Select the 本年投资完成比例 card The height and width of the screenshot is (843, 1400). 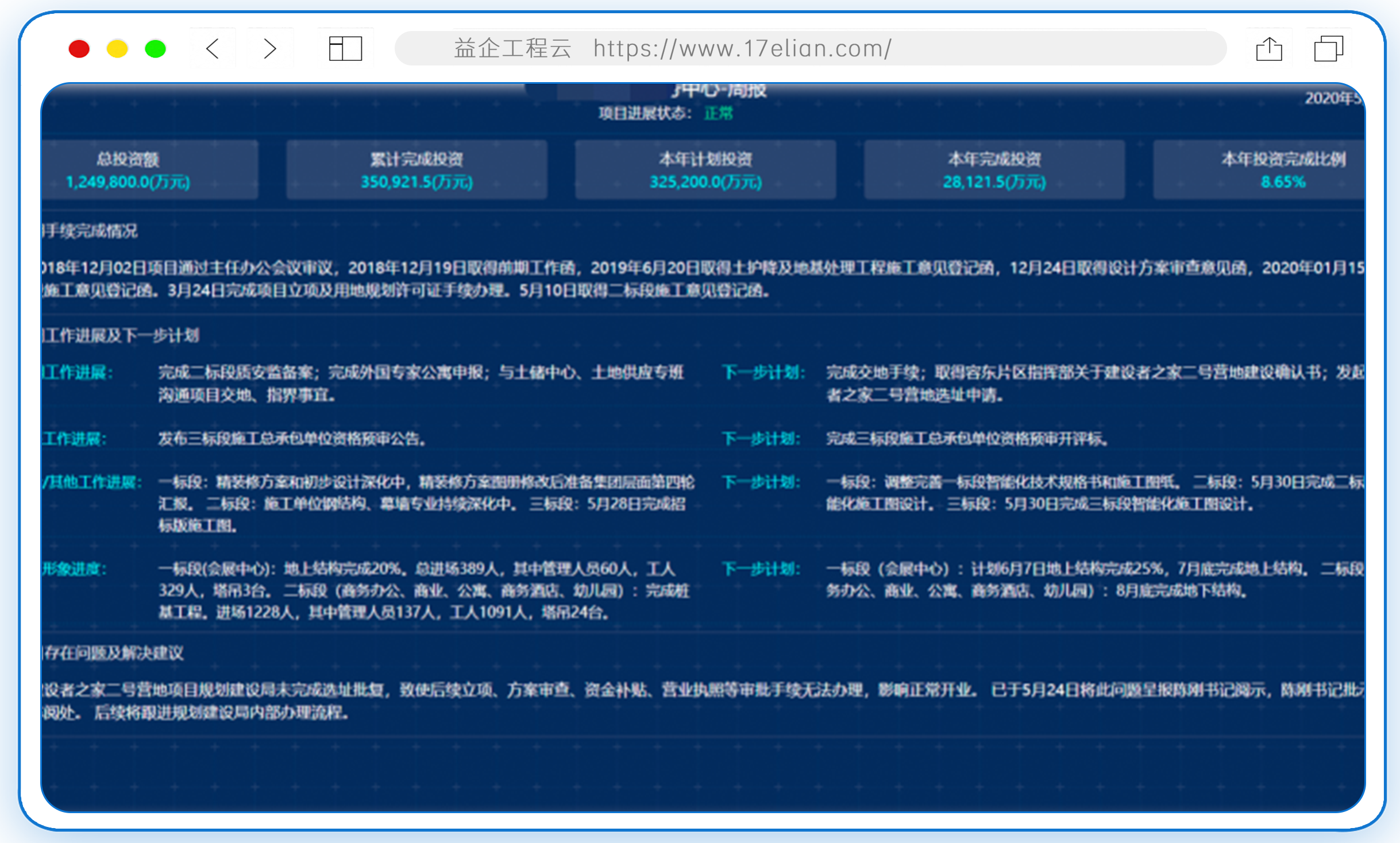pos(1259,170)
